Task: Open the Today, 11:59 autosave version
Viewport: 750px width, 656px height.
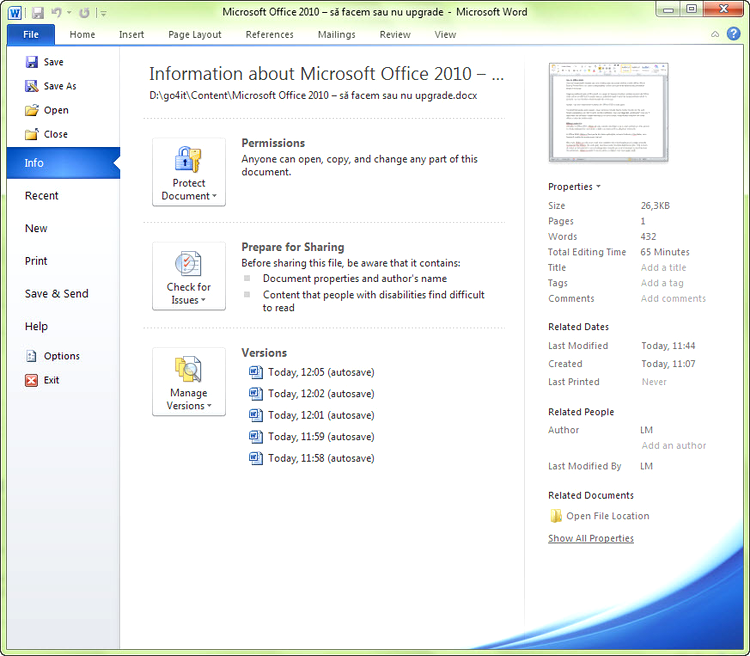Action: (312, 437)
